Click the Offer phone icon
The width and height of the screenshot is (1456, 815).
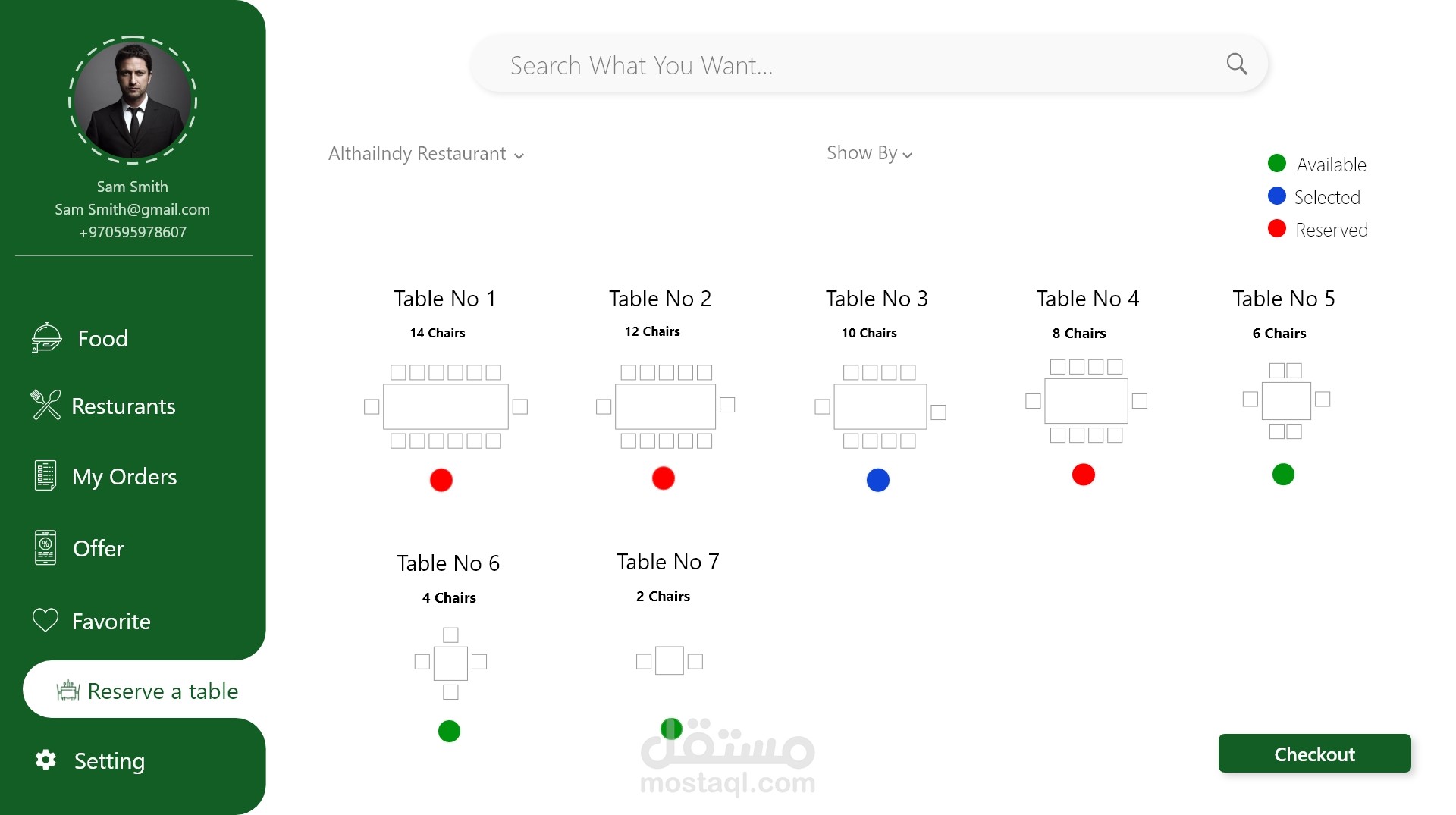coord(45,547)
